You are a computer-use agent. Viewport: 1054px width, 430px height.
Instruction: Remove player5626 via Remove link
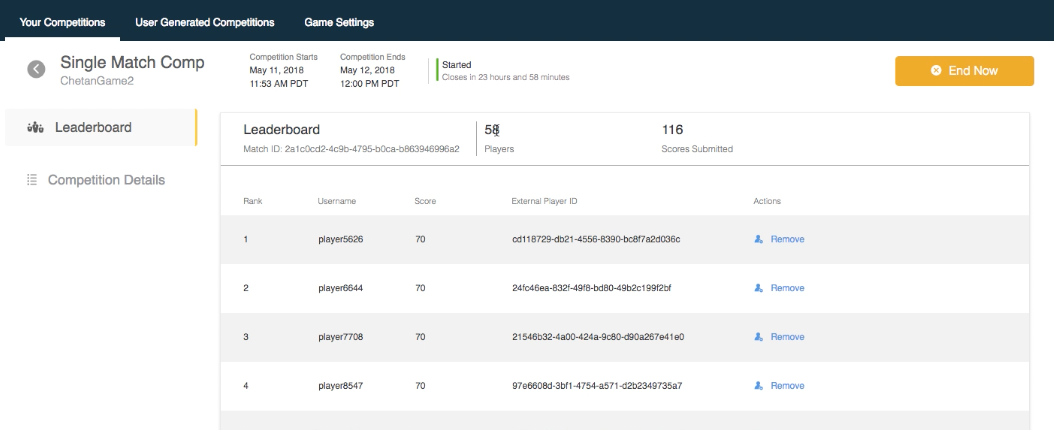pyautogui.click(x=787, y=239)
